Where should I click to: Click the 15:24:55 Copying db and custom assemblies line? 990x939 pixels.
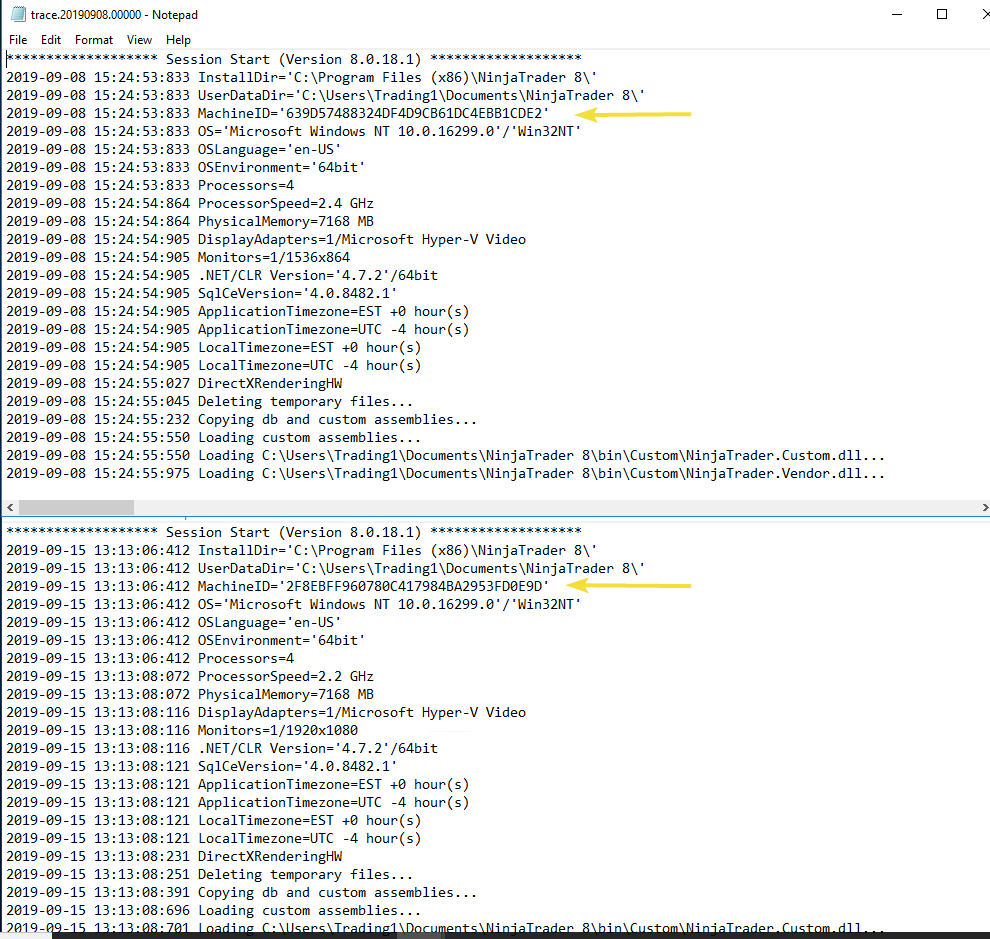(242, 419)
